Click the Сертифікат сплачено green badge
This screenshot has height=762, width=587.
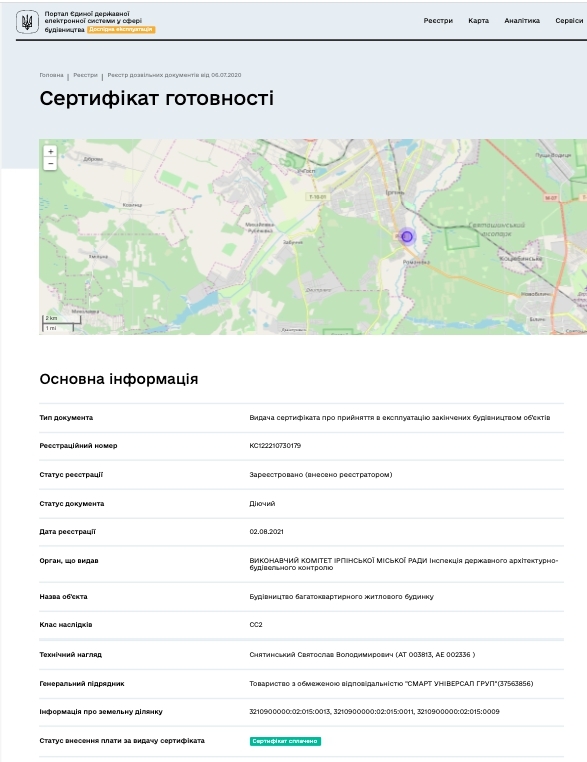[x=285, y=741]
